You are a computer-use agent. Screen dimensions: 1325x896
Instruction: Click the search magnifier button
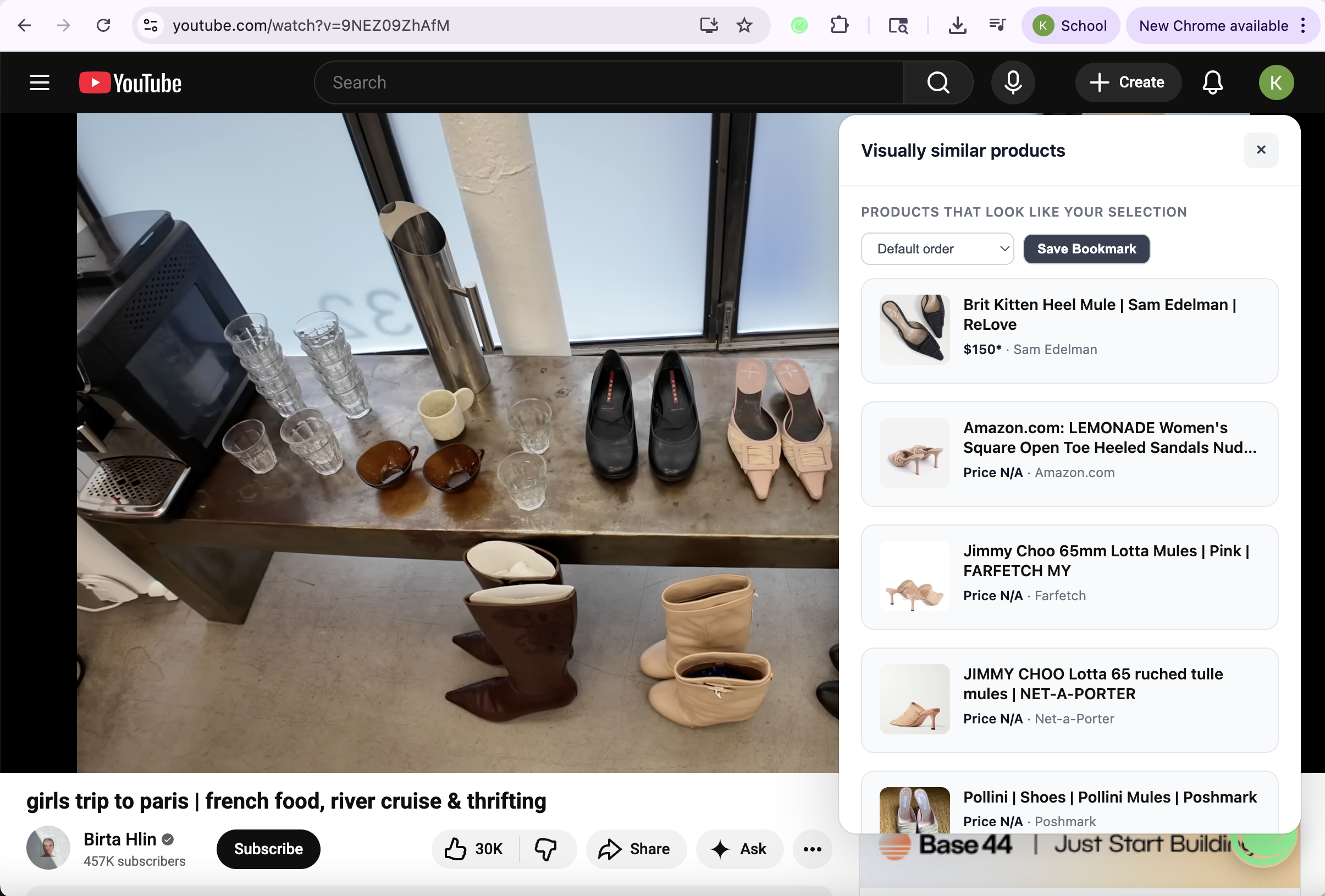pos(938,82)
